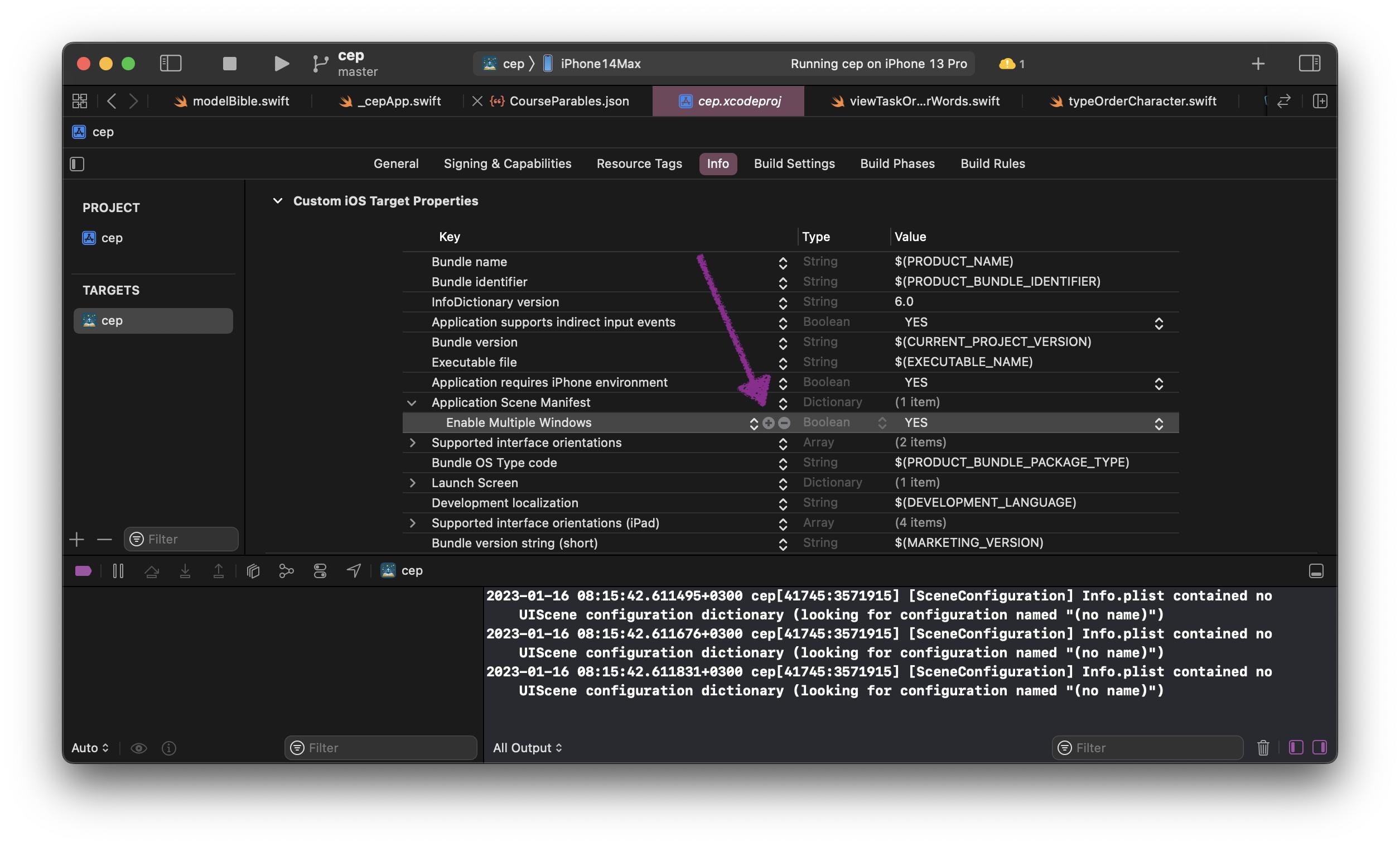This screenshot has width=1400, height=846.
Task: Toggle the navigator sidebar button
Action: point(171,63)
